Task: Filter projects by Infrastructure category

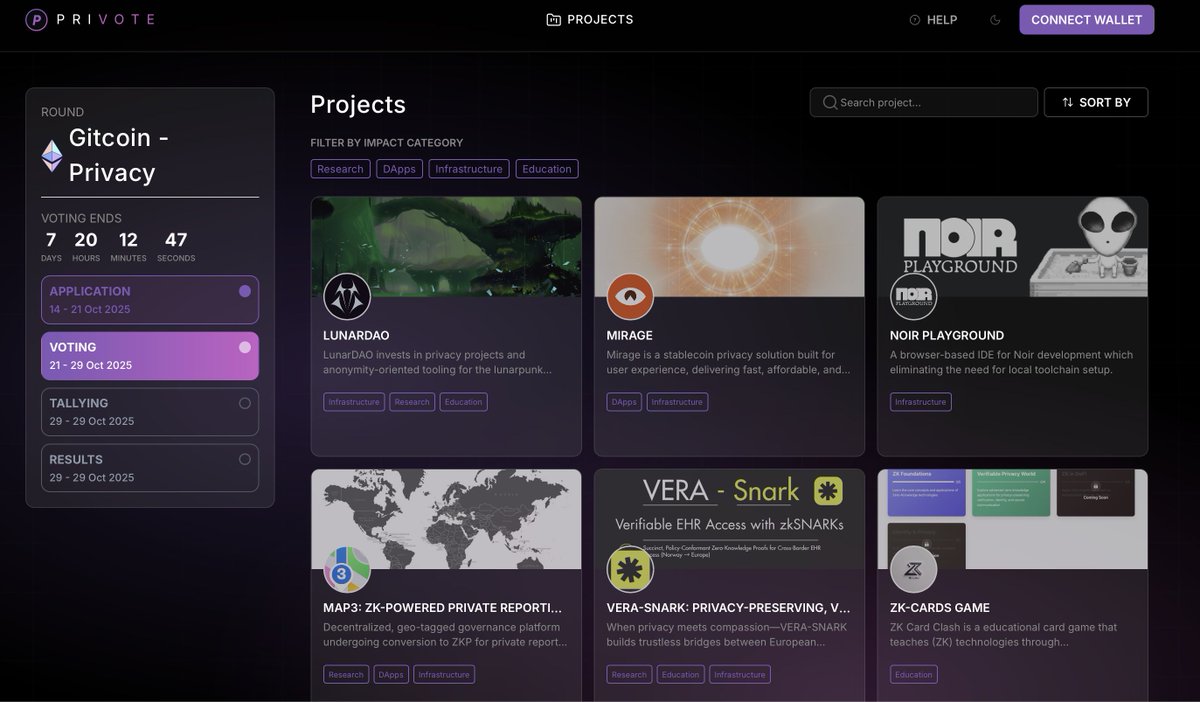Action: coord(469,169)
